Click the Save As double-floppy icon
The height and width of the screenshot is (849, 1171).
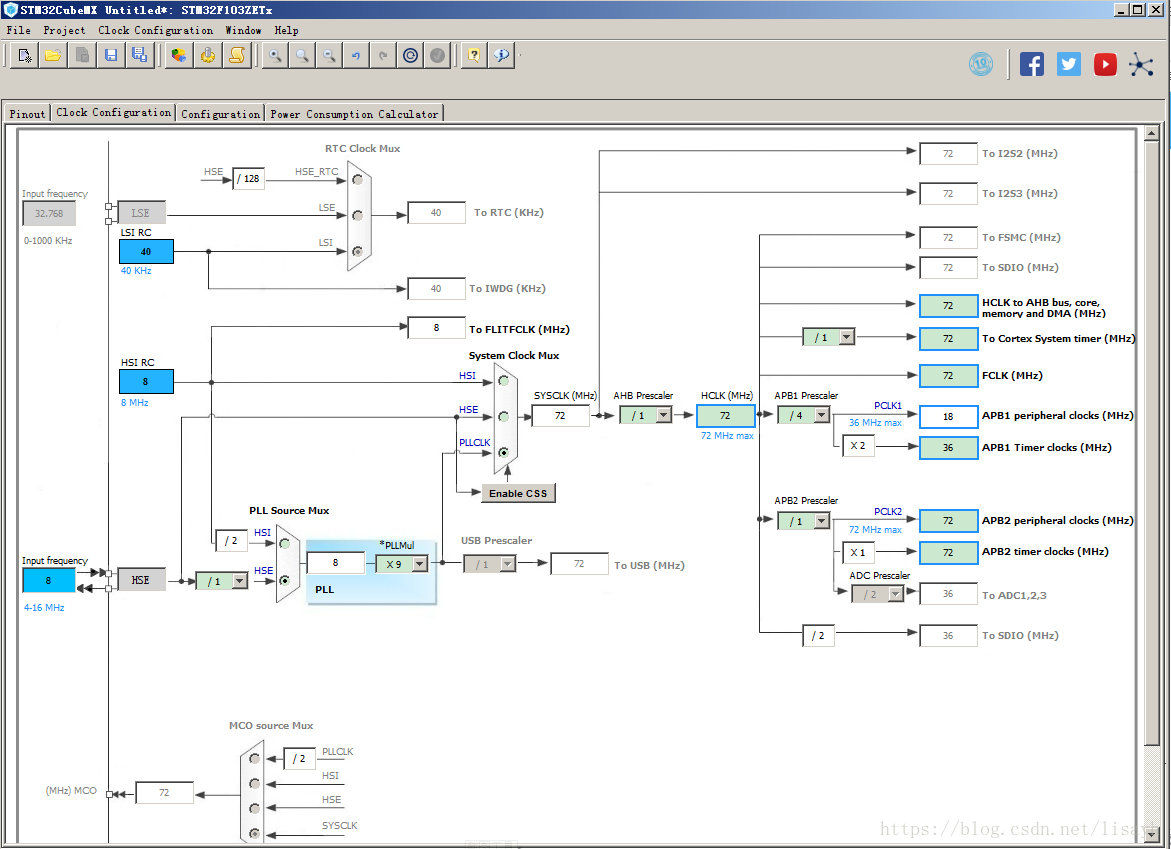(140, 55)
